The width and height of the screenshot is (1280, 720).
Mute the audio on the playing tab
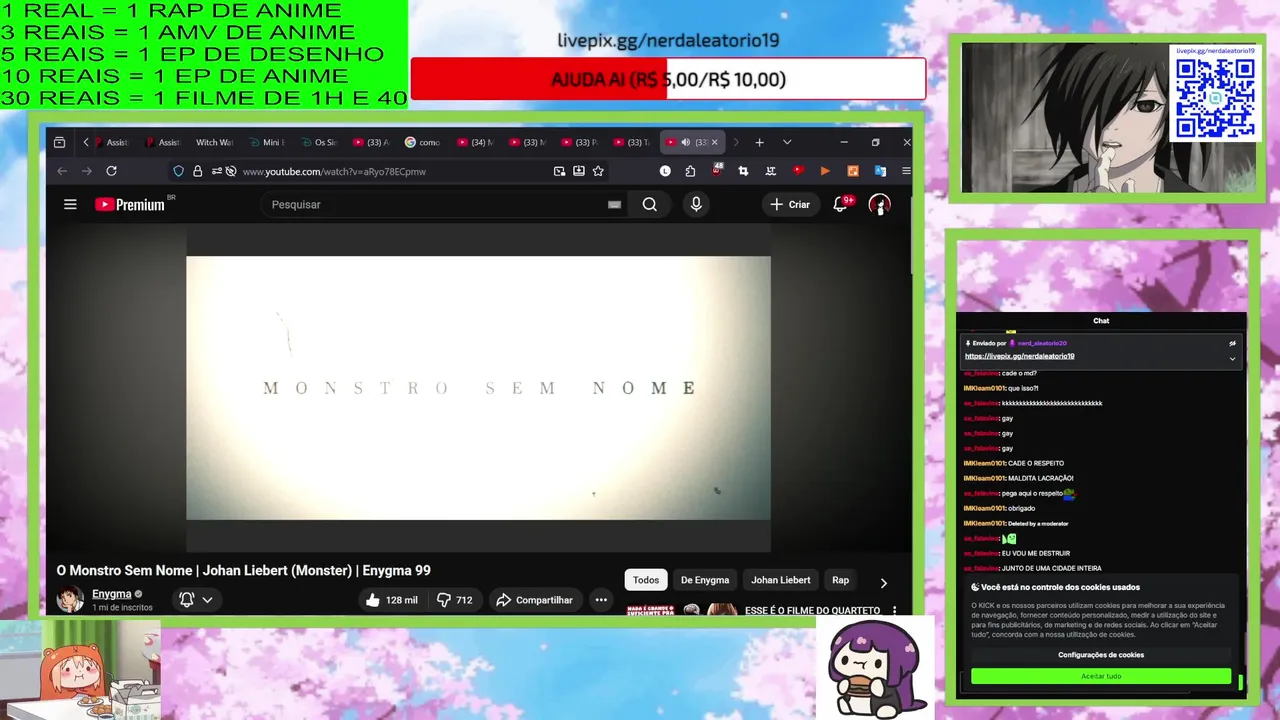tap(685, 142)
